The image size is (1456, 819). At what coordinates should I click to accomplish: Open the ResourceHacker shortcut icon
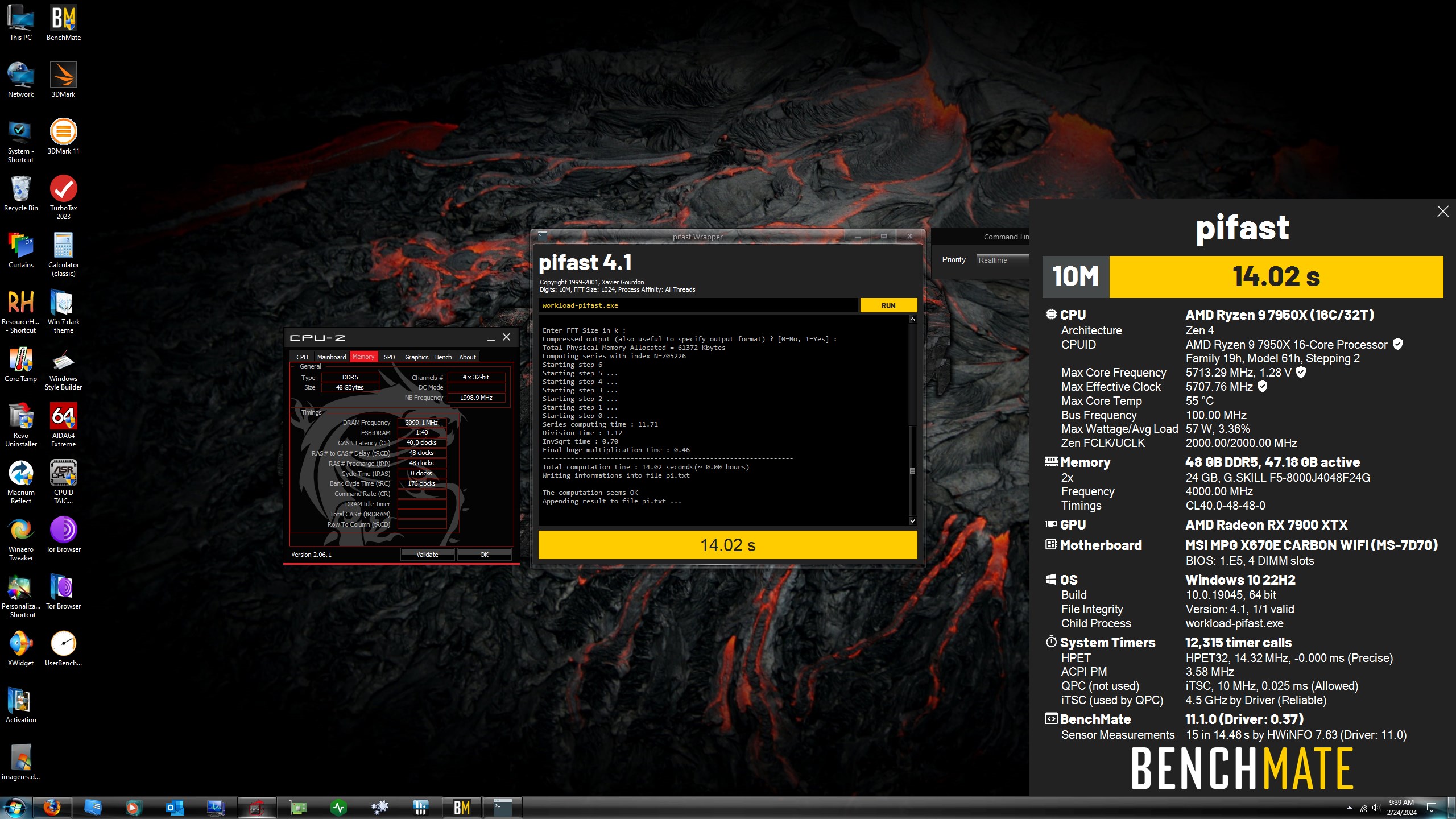click(20, 312)
